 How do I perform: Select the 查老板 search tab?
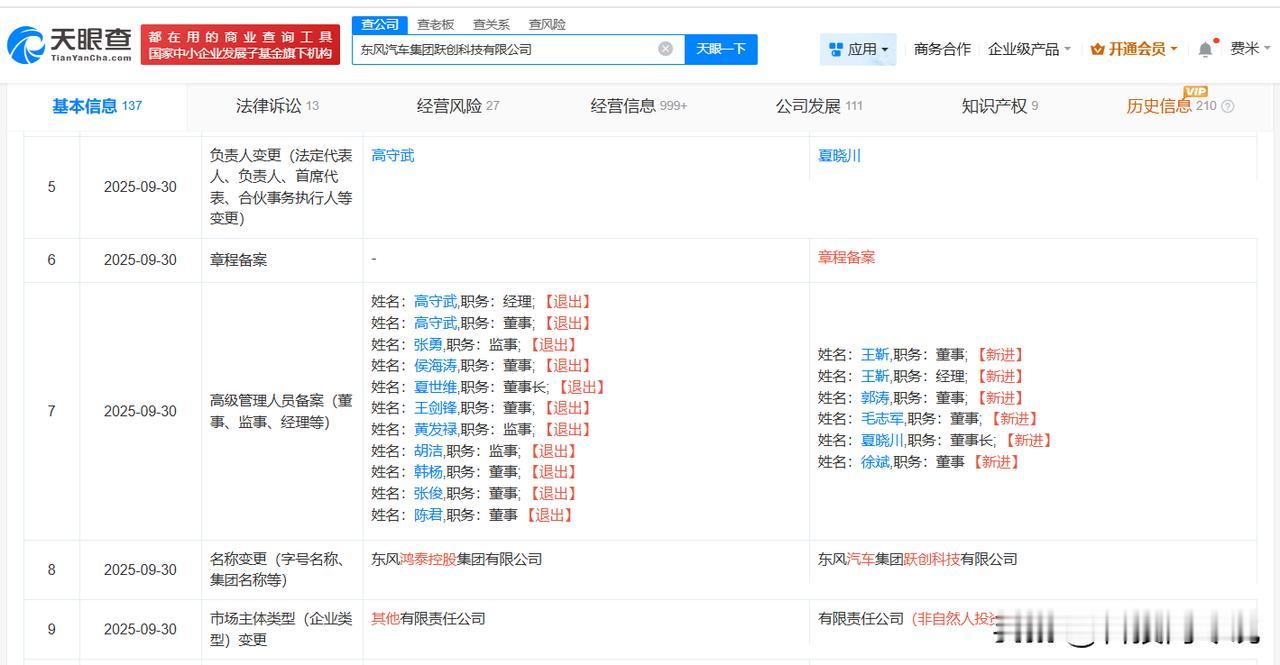coord(435,24)
